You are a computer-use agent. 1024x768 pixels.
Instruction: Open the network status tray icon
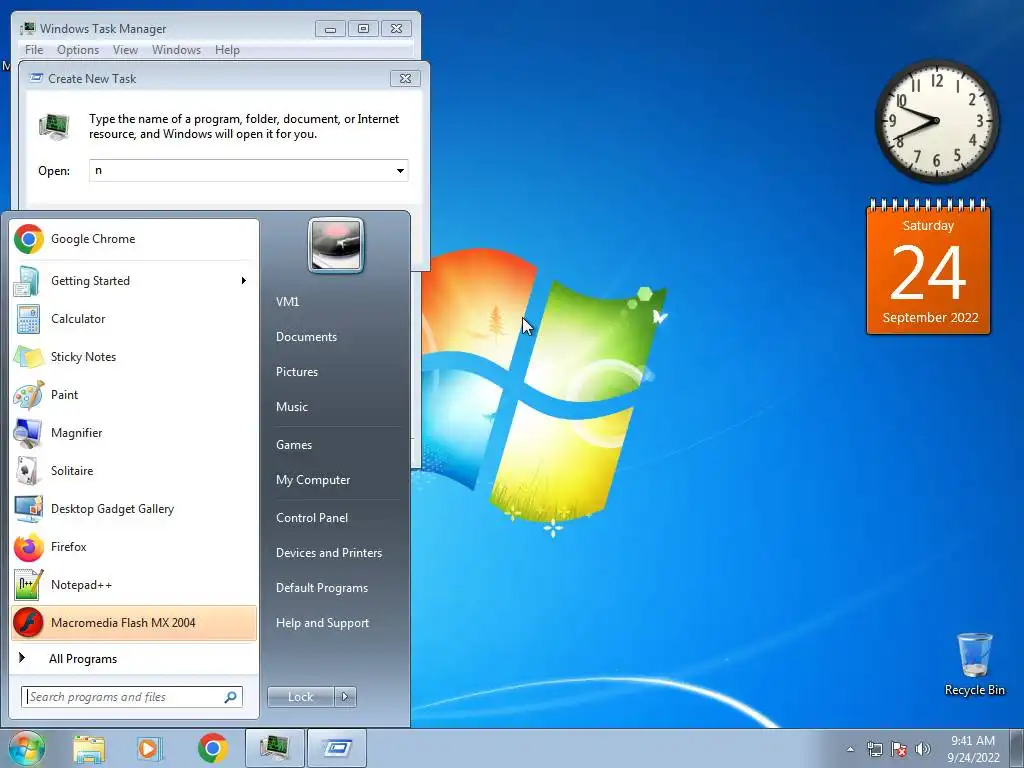(874, 749)
